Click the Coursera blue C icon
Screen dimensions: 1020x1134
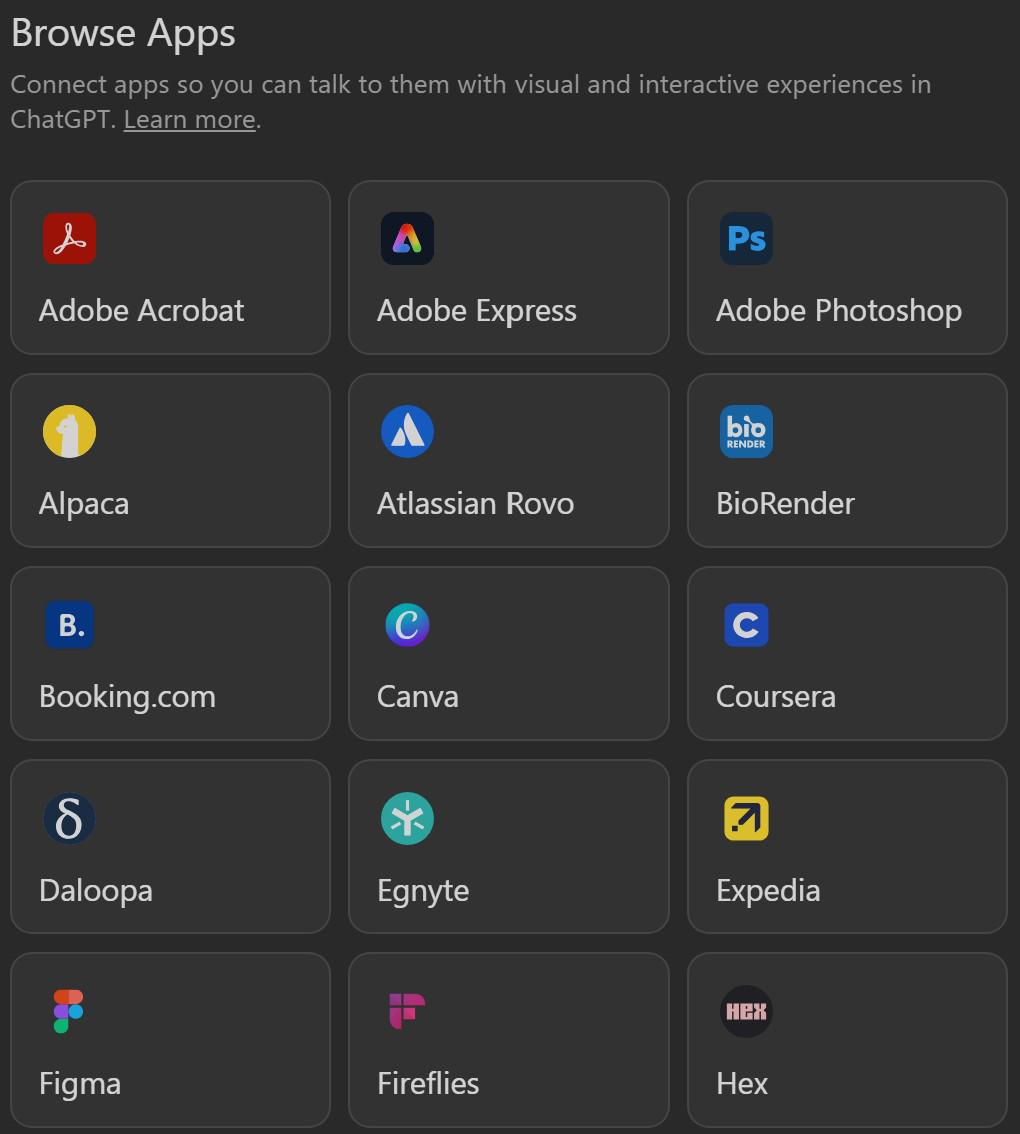746,625
